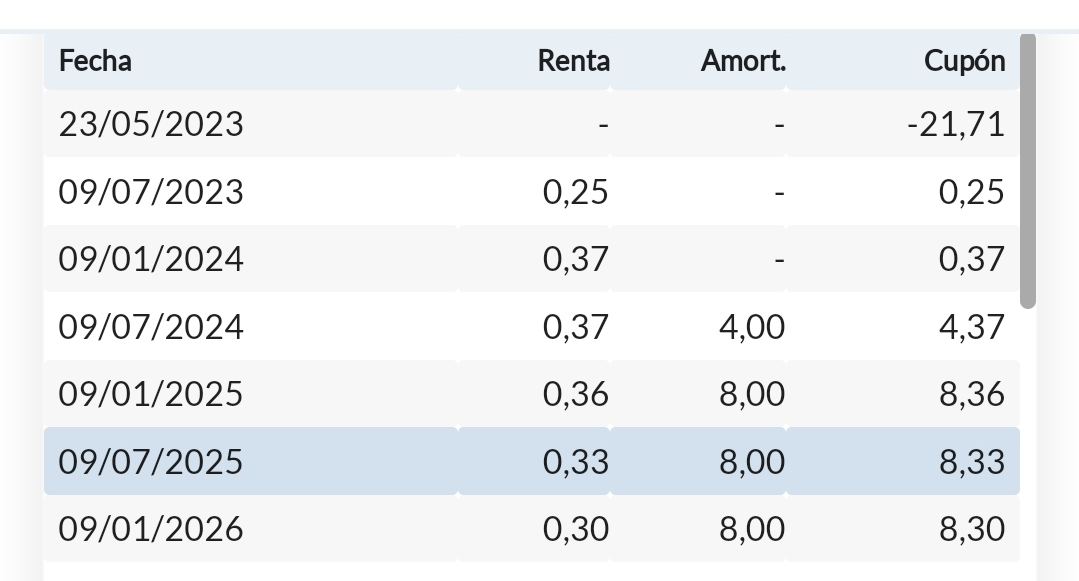Click the Fecha column header

click(x=96, y=61)
